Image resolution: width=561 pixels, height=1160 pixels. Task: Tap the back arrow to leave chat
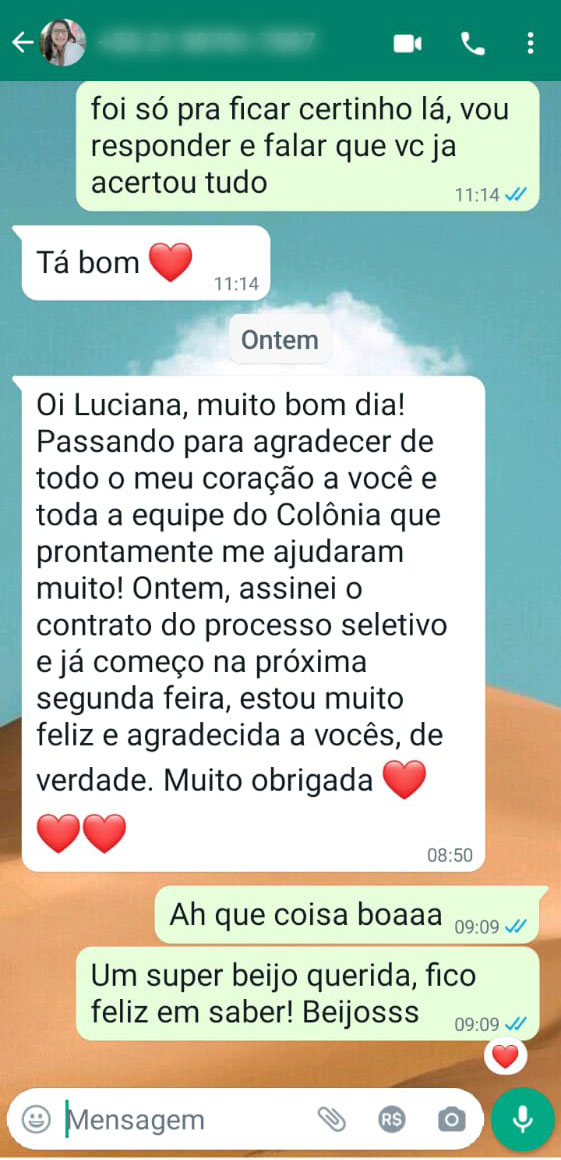22,43
